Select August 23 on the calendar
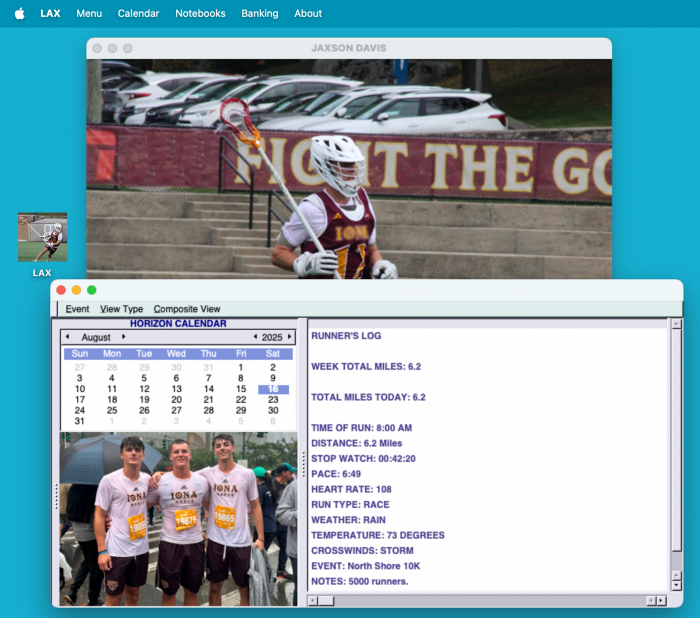 click(x=273, y=400)
